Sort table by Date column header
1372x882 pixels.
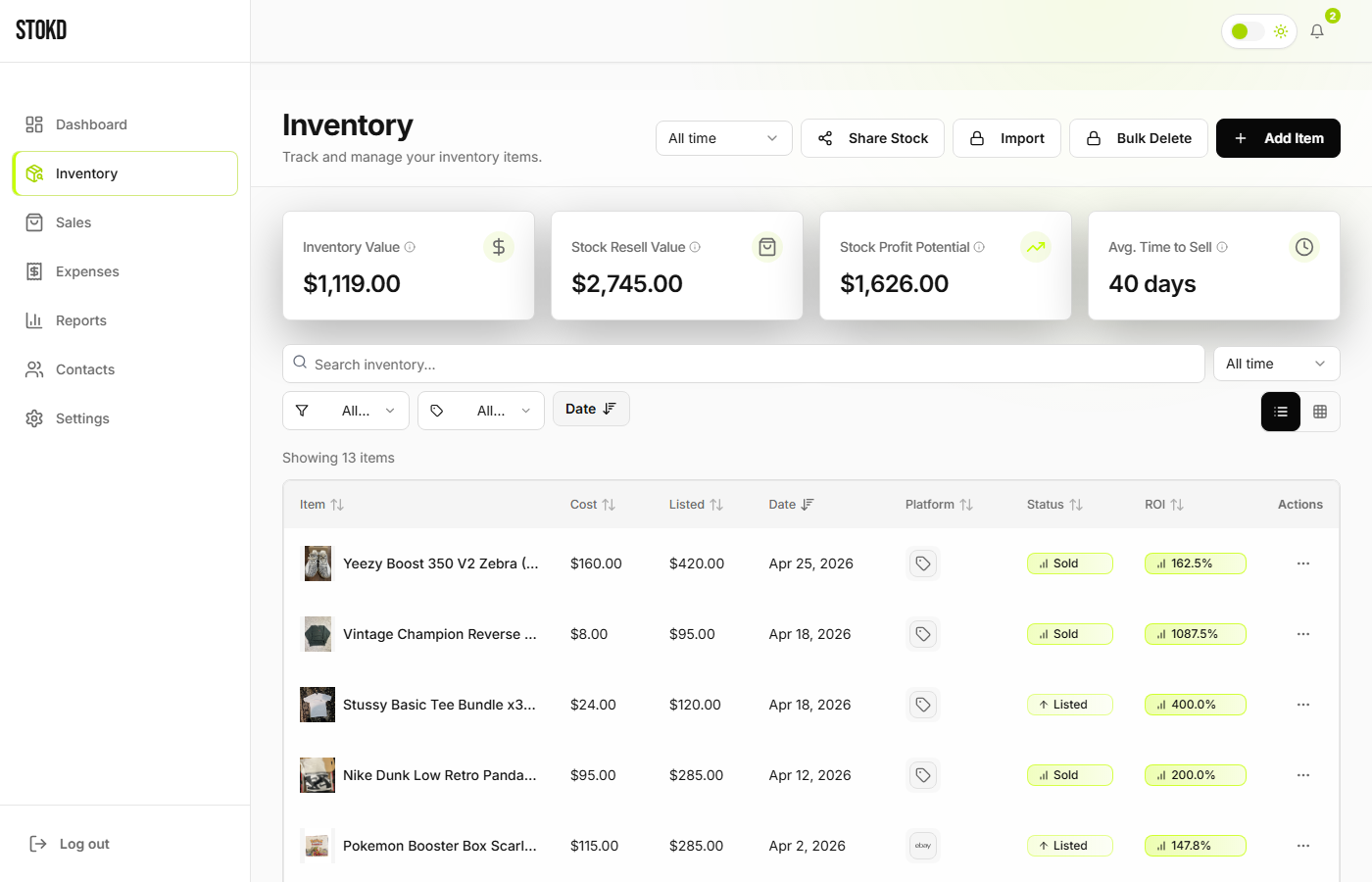pyautogui.click(x=791, y=505)
